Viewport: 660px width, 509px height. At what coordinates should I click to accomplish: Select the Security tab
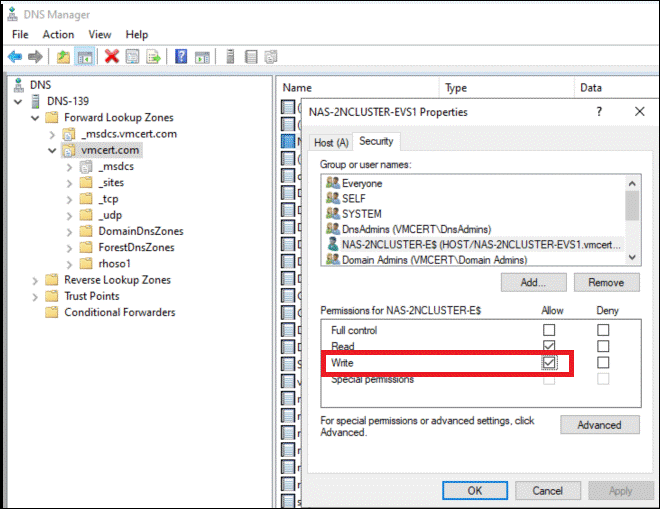376,141
